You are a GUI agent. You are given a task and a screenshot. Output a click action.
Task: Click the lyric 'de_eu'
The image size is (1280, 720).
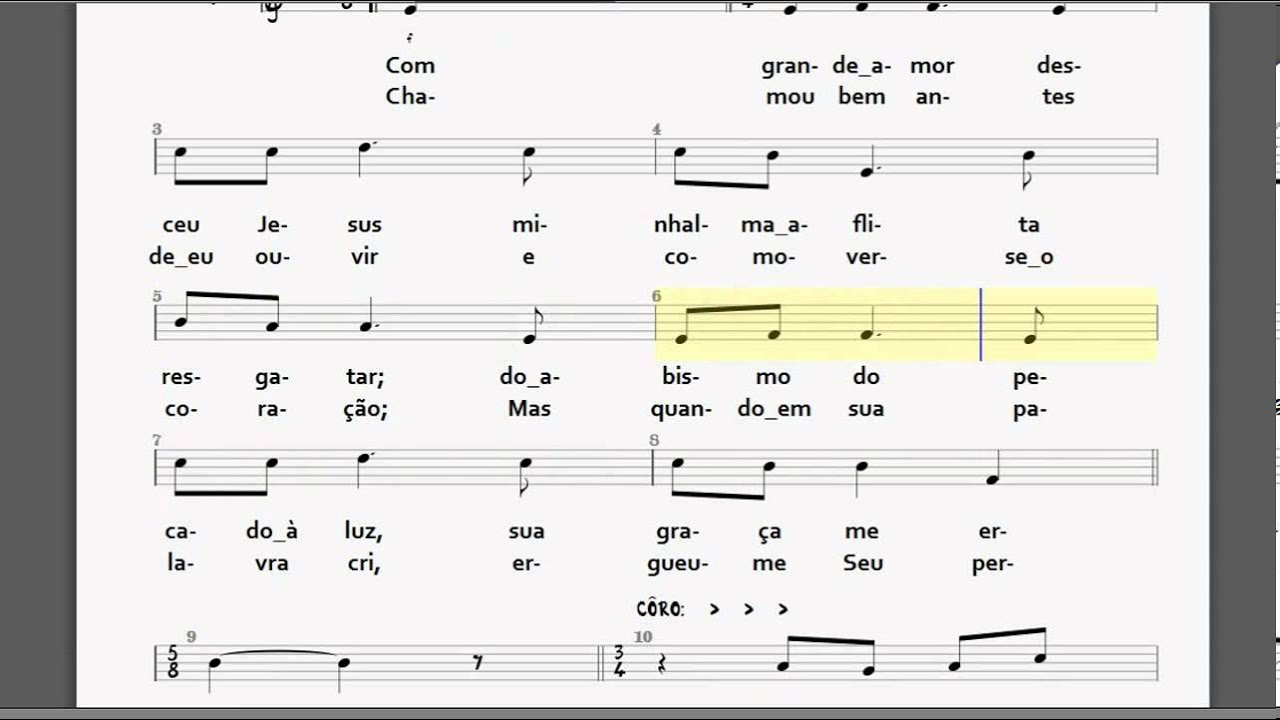coord(181,257)
